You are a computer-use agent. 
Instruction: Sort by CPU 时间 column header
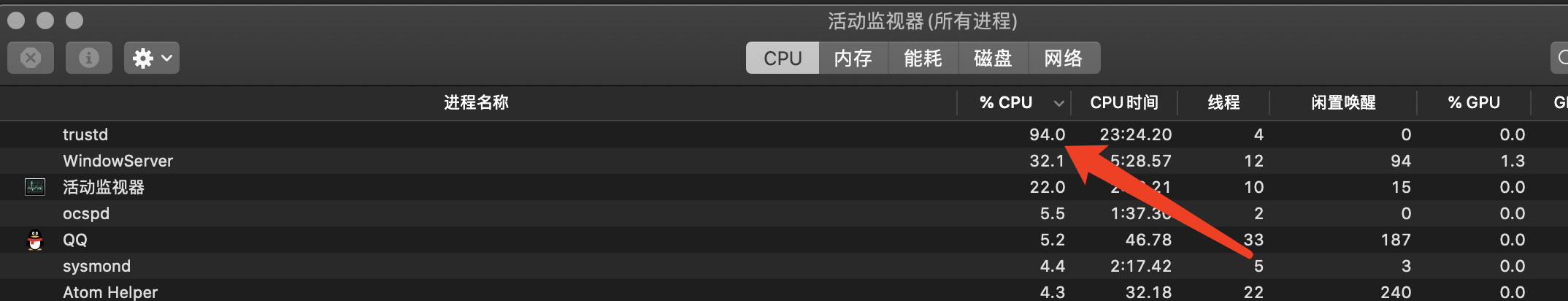[x=1124, y=102]
